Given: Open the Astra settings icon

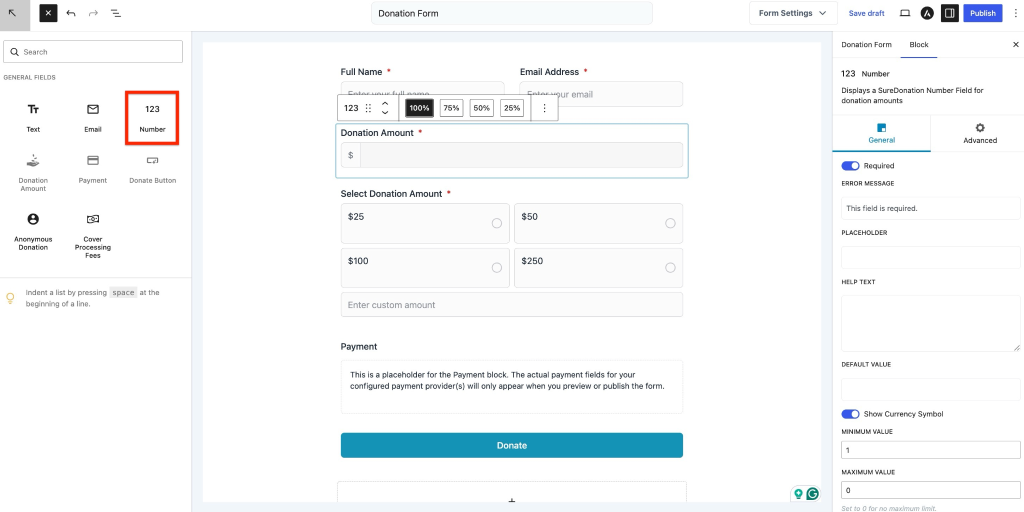Looking at the screenshot, I should point(927,13).
